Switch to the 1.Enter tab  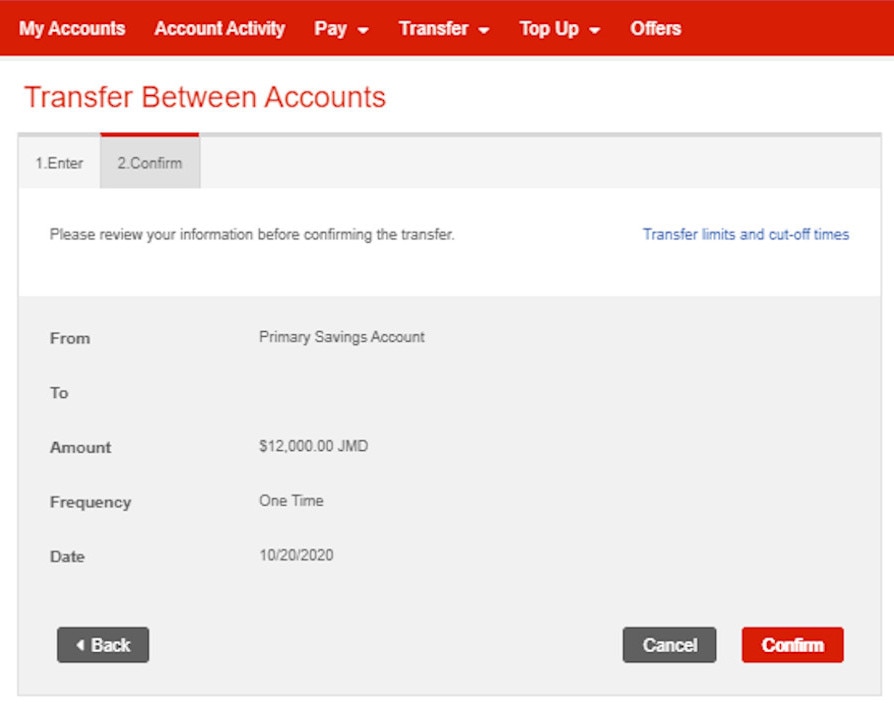[60, 163]
